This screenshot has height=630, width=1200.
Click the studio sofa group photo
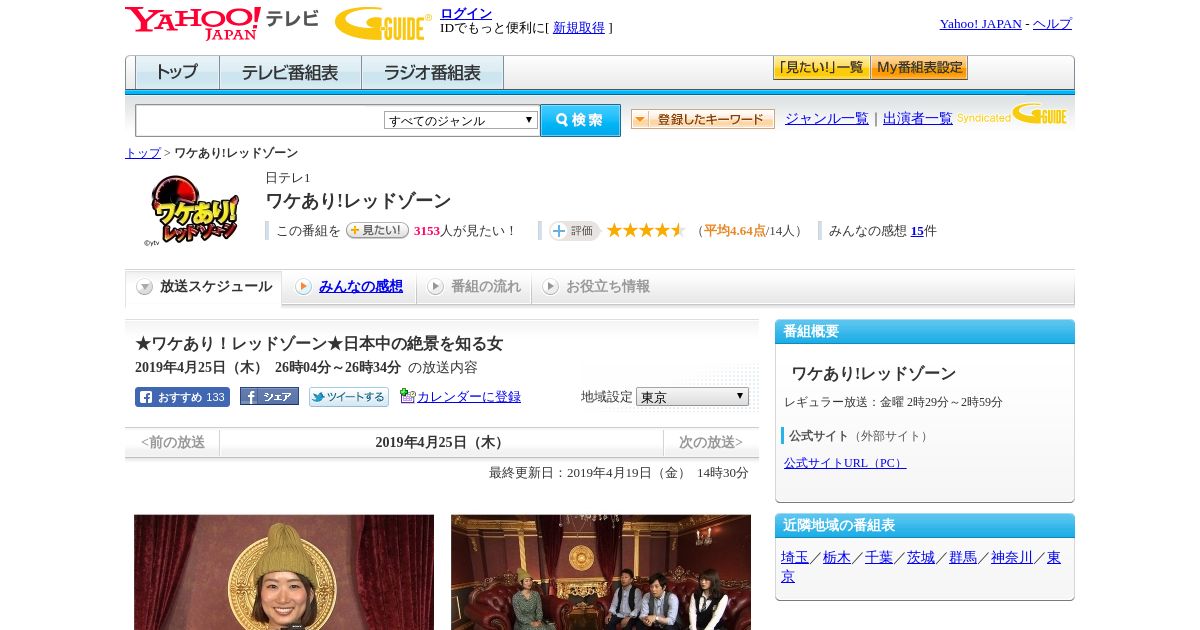coord(601,572)
